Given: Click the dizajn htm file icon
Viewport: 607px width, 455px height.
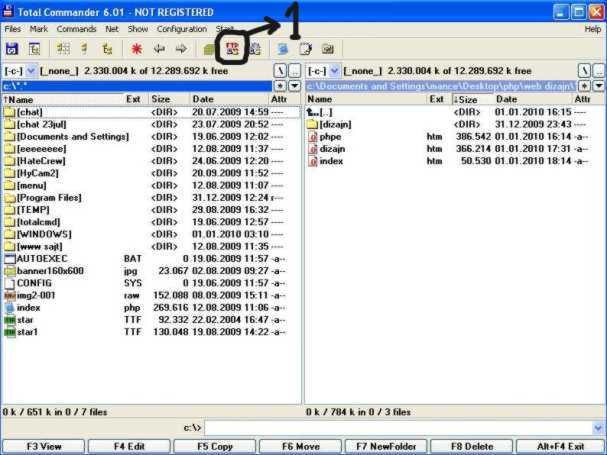Looking at the screenshot, I should [312, 149].
